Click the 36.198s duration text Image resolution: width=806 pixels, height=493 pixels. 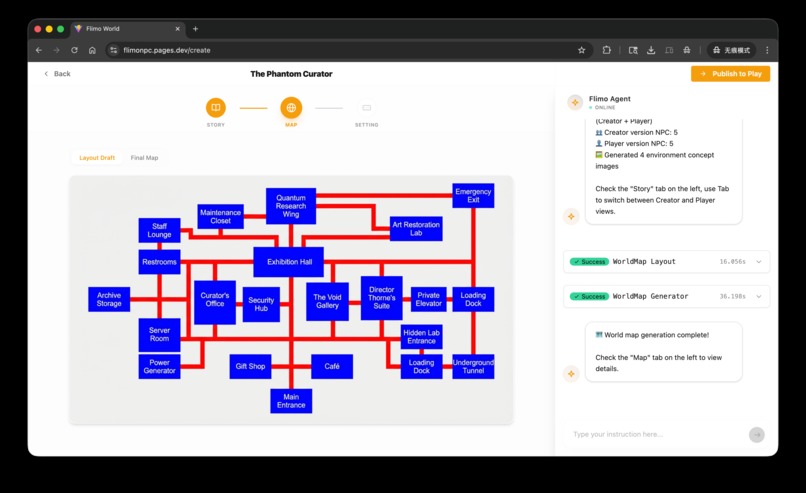(732, 297)
